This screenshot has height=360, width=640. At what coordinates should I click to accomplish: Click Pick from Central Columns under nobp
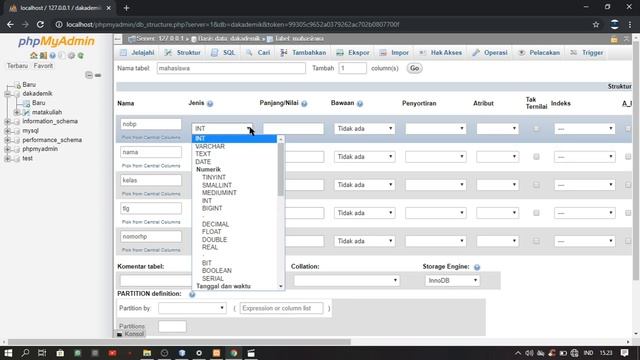151,138
